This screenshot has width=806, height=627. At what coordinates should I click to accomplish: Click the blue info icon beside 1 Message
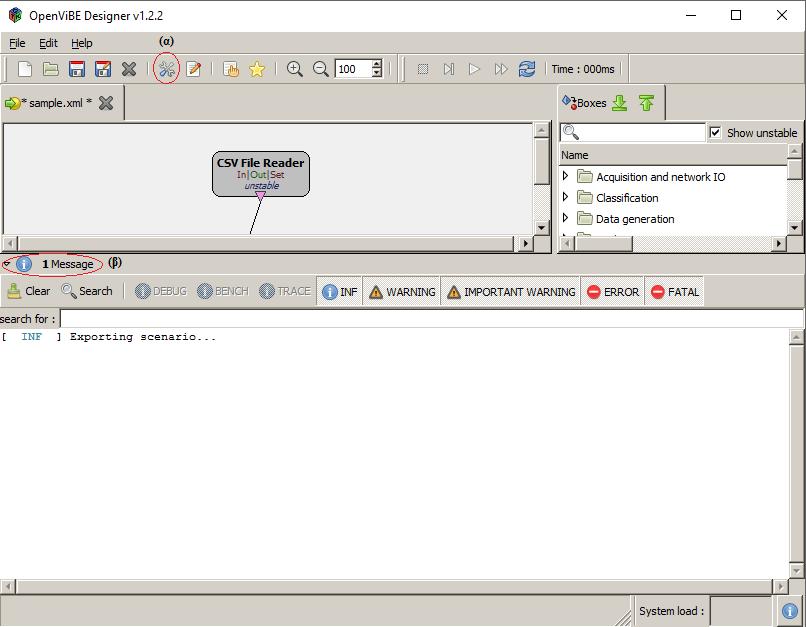[24, 264]
